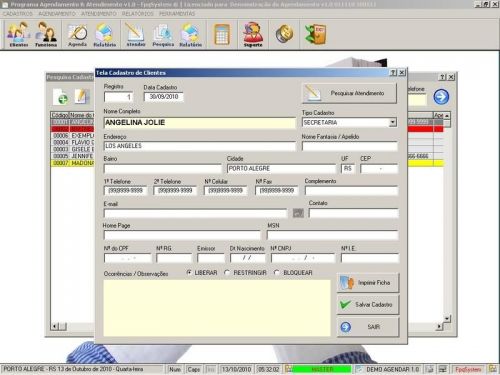Open the Agenda toolbar icon
The width and height of the screenshot is (500, 375).
(77, 34)
